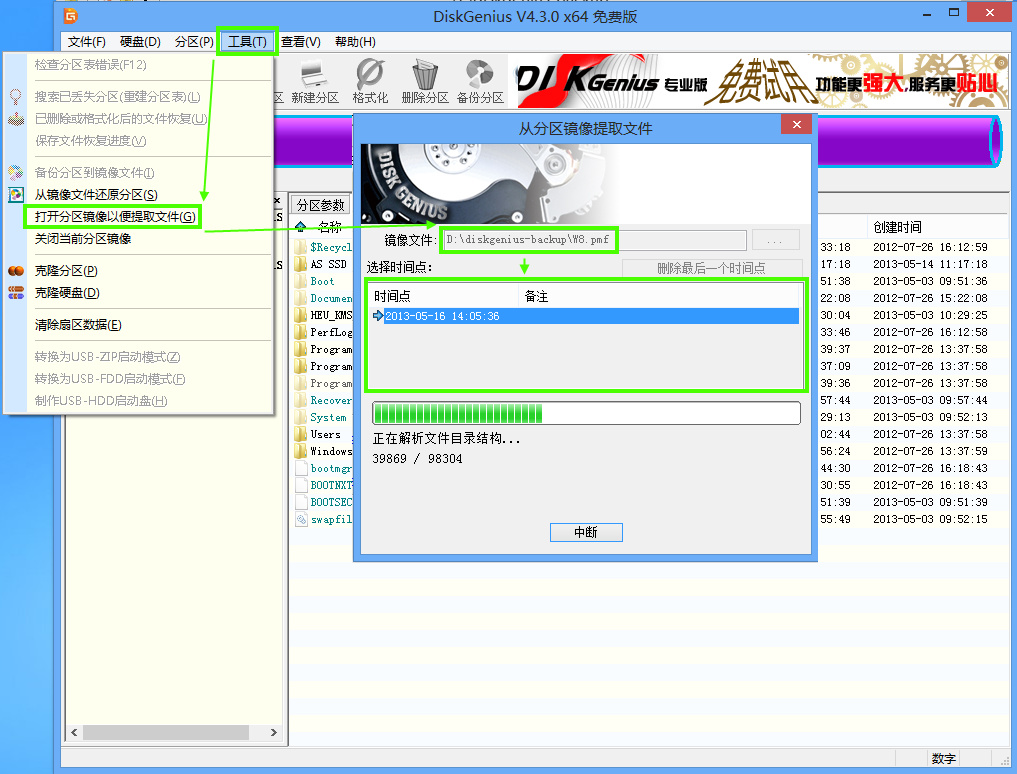Select time point 2013-05-16 14:05:36

(585, 316)
